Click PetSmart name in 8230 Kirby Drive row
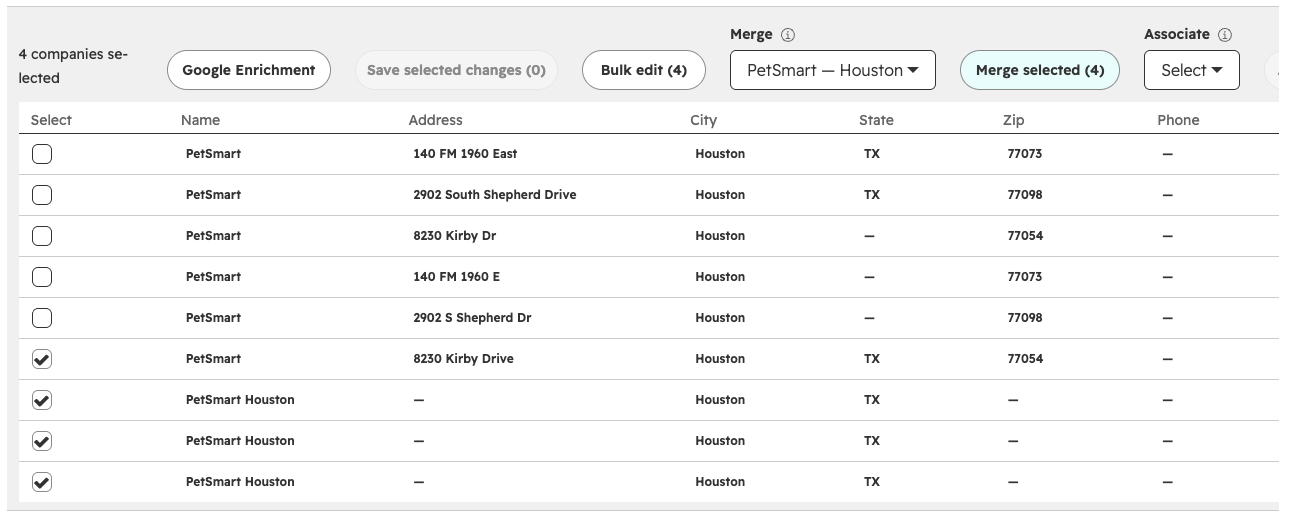1306x520 pixels. [213, 359]
